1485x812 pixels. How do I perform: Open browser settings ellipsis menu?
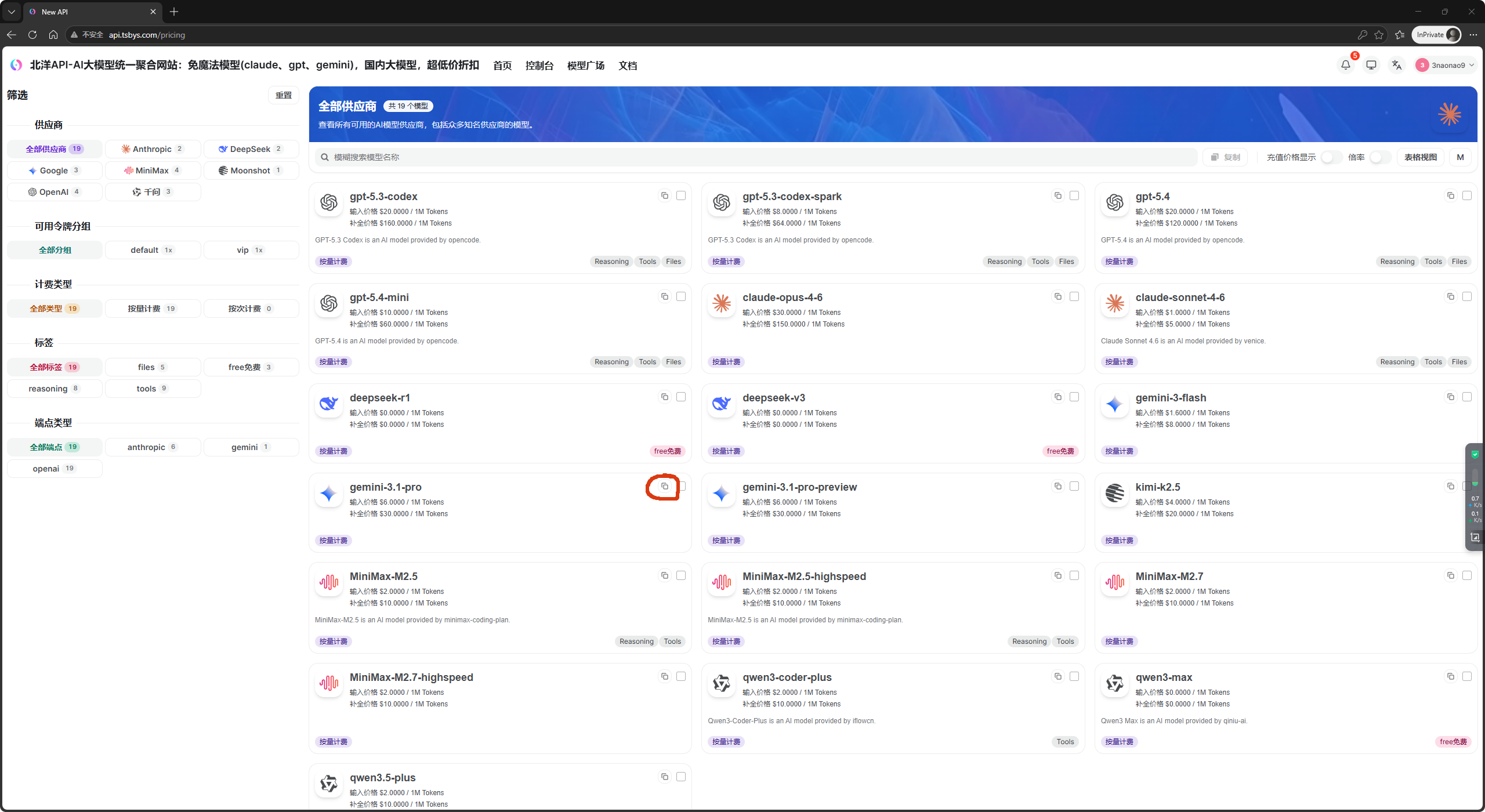tap(1473, 35)
